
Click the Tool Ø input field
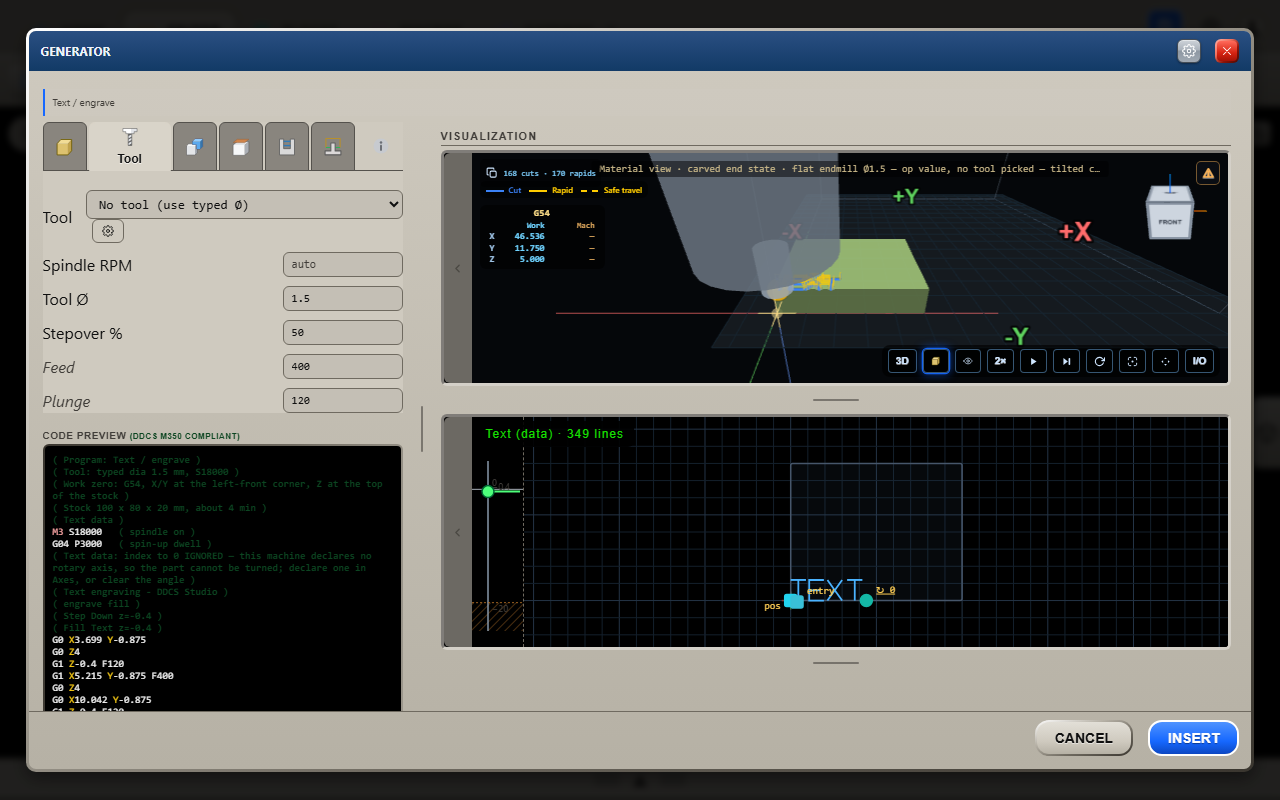pos(343,299)
